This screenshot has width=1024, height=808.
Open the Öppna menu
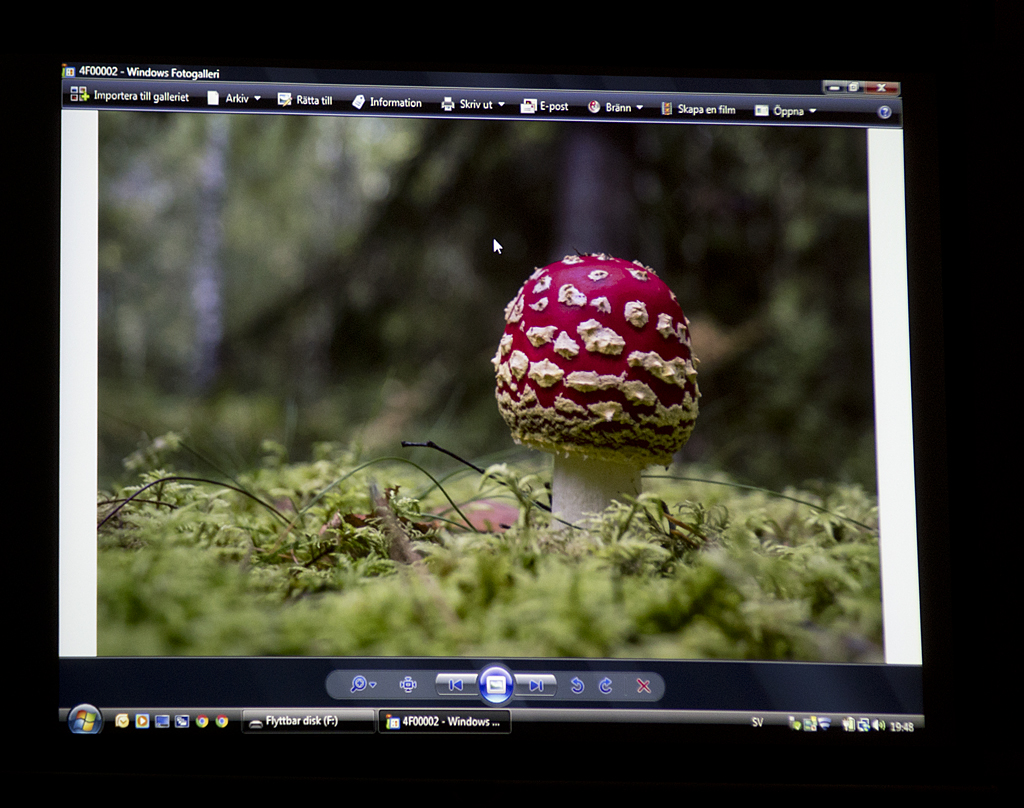pos(786,111)
